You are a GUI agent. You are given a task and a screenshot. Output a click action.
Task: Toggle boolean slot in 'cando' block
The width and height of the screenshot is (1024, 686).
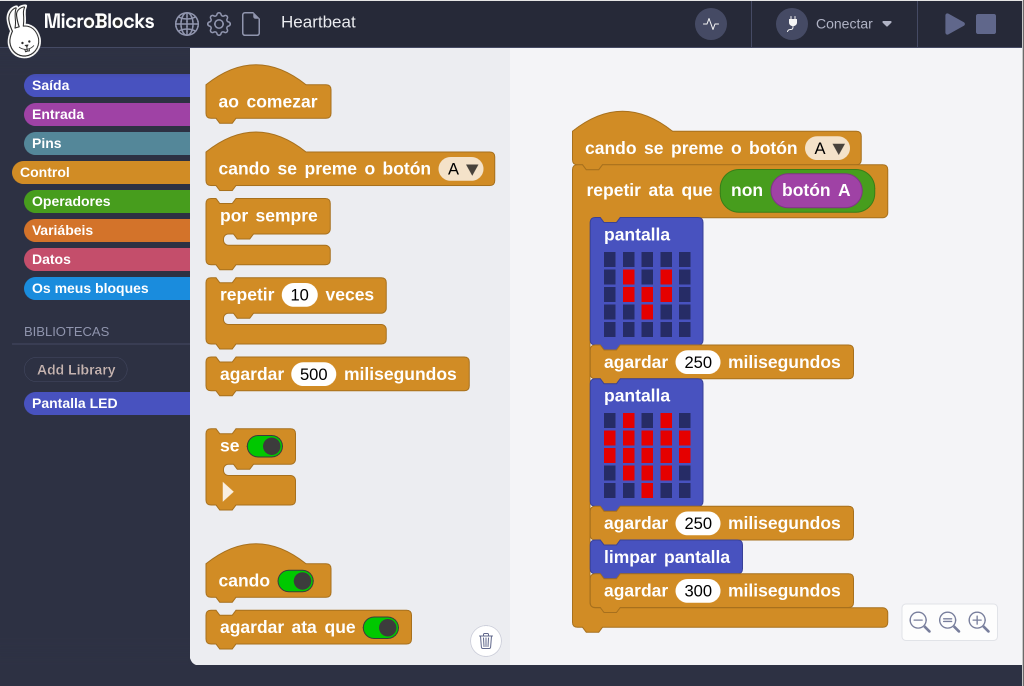point(295,581)
